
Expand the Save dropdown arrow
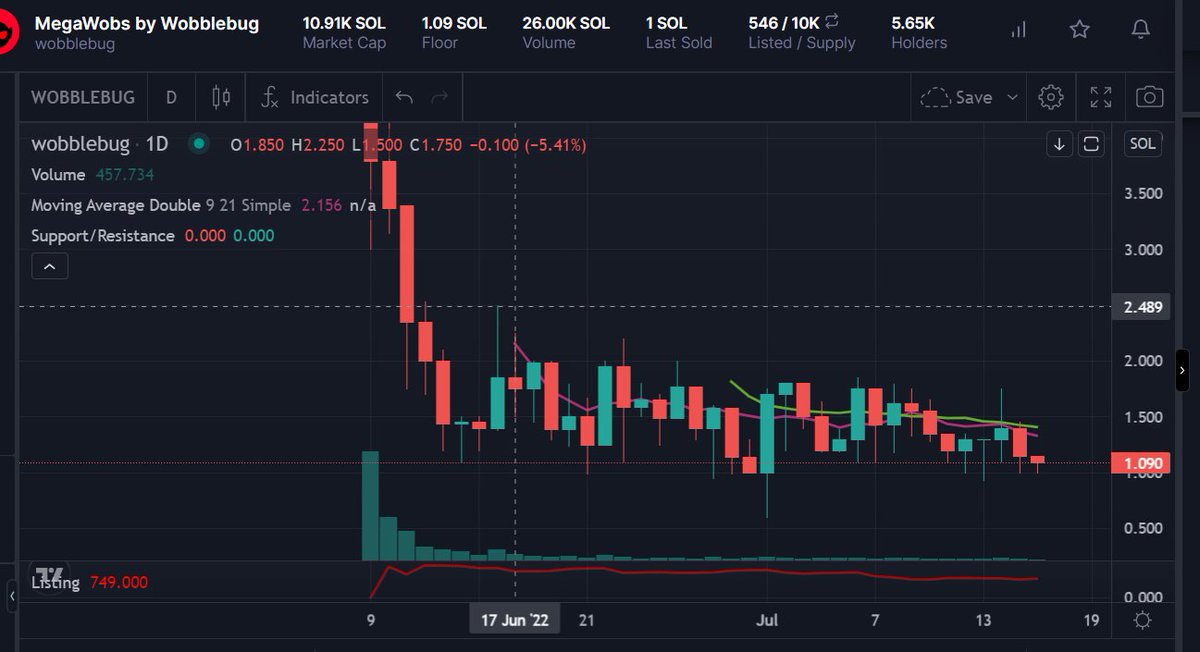(x=1012, y=97)
